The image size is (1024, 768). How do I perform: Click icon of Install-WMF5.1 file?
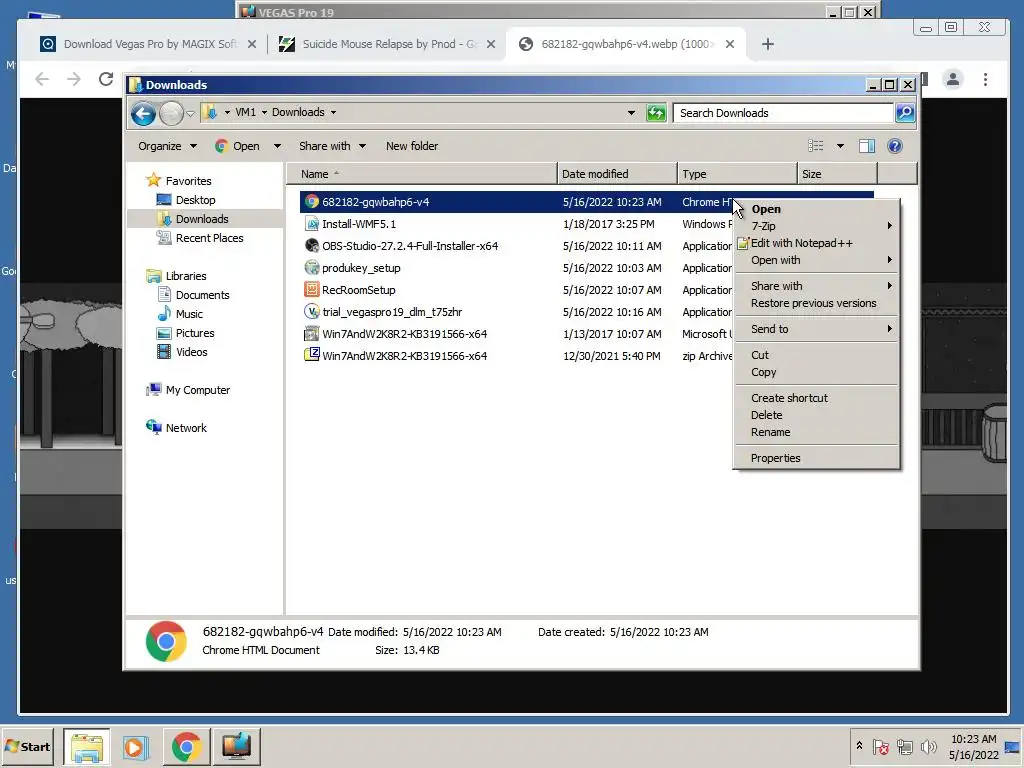[x=312, y=224]
